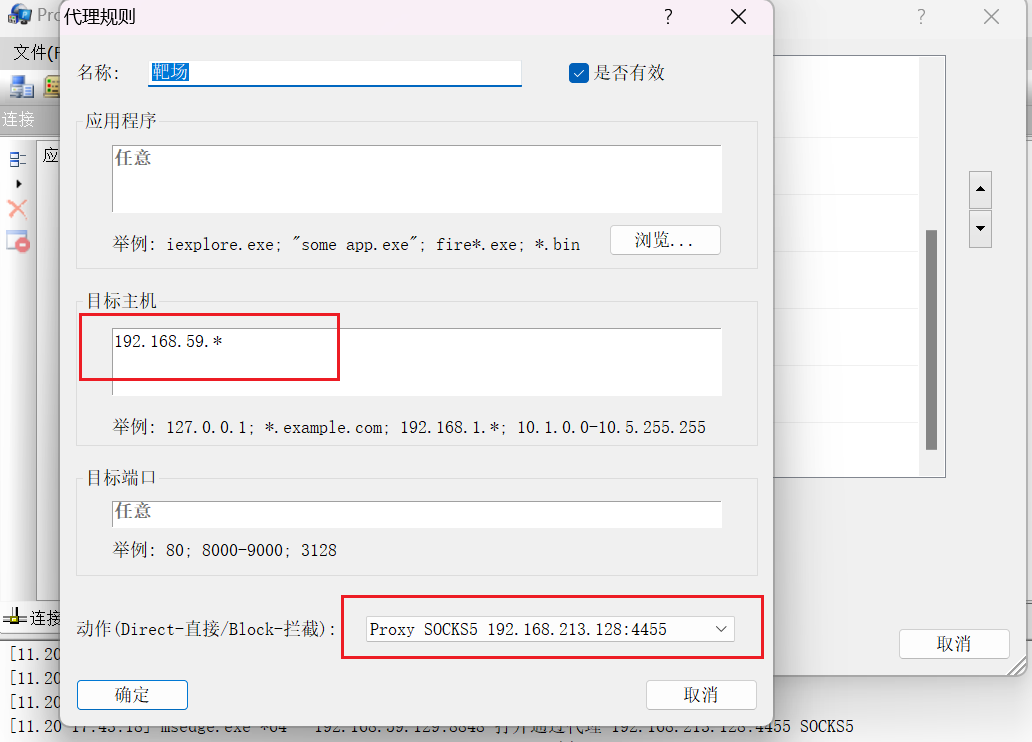Image resolution: width=1032 pixels, height=742 pixels.
Task: Click the rules list vertical scrollbar thumb
Action: [931, 340]
